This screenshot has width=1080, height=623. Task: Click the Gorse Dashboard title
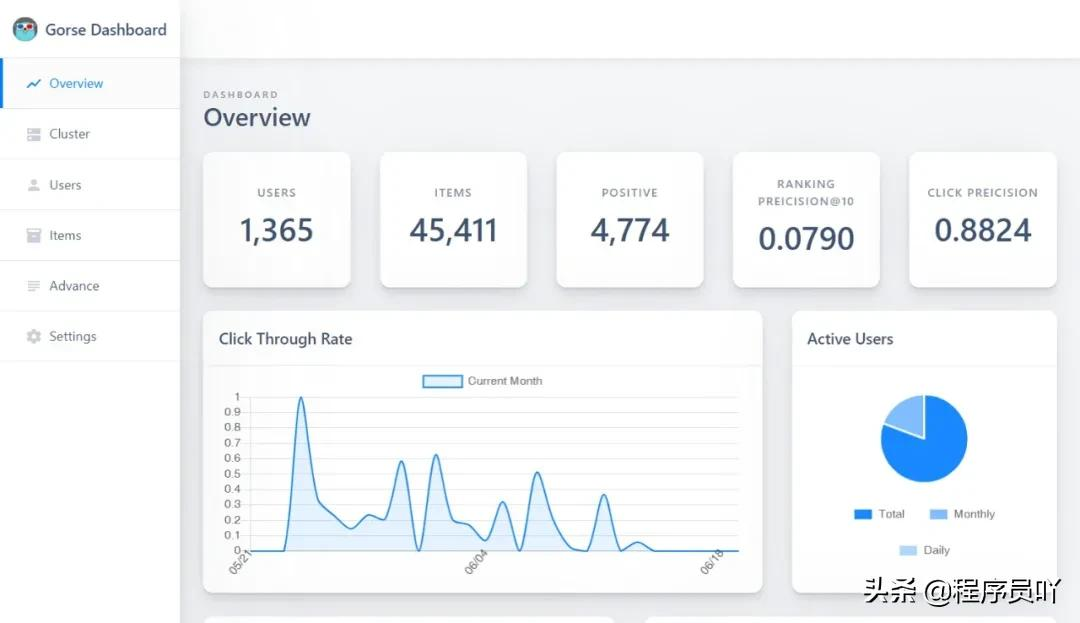pos(106,30)
